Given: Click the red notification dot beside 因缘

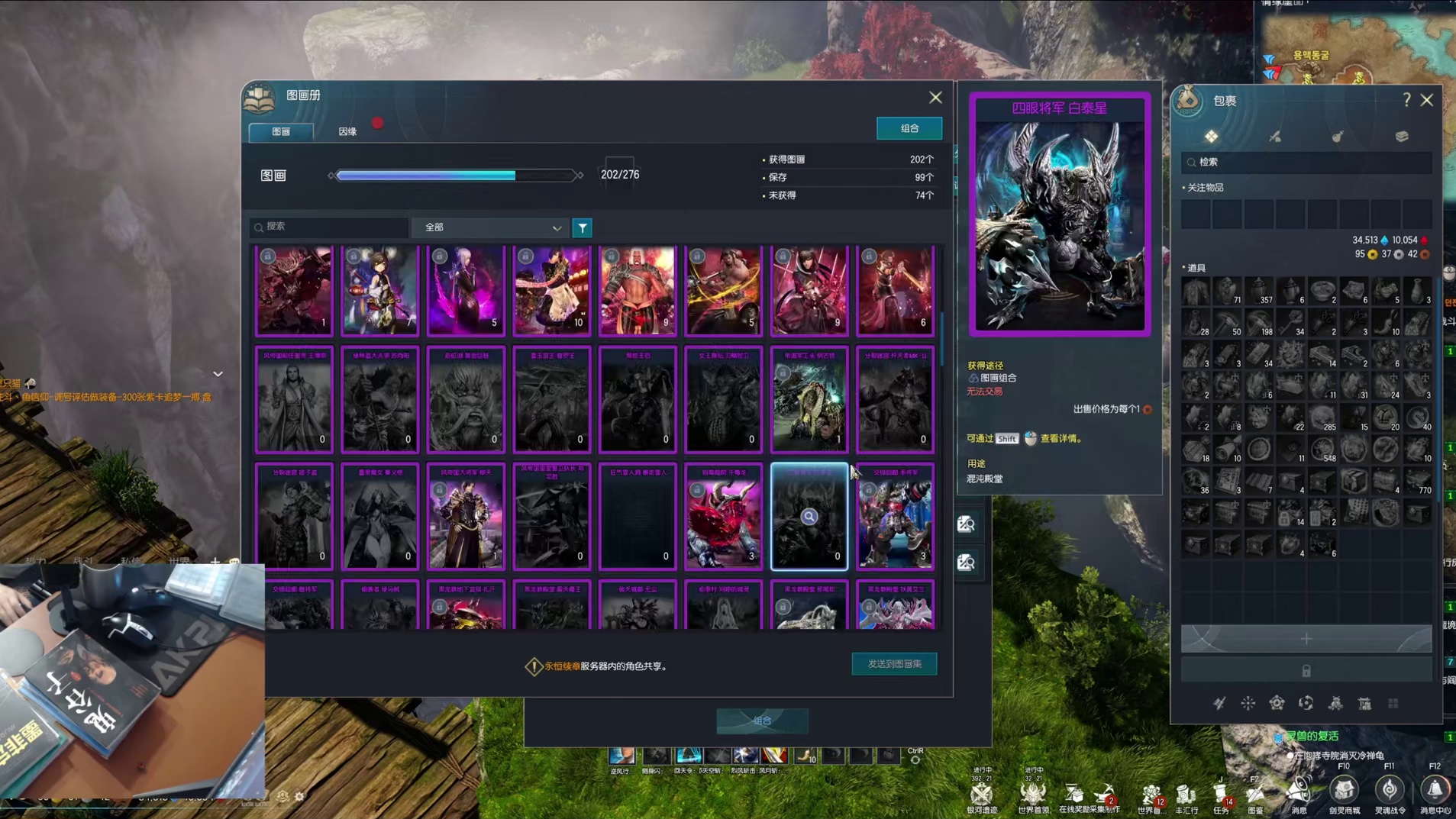Looking at the screenshot, I should tap(377, 122).
